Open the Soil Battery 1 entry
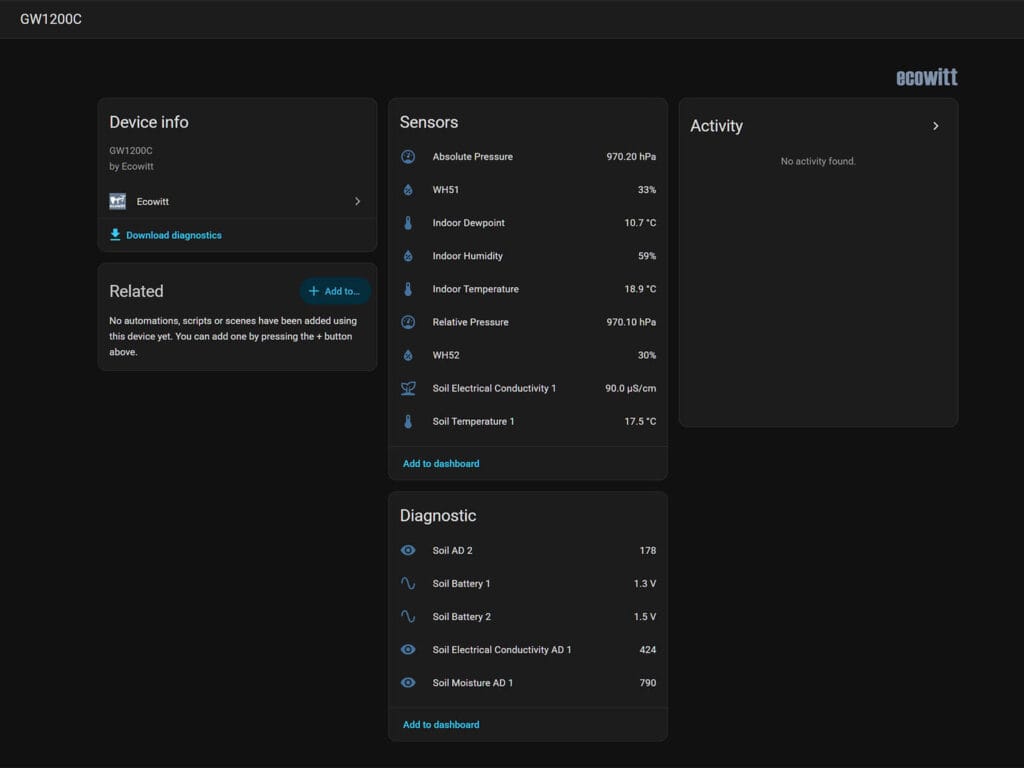Screen dimensions: 1024x768 point(528,584)
